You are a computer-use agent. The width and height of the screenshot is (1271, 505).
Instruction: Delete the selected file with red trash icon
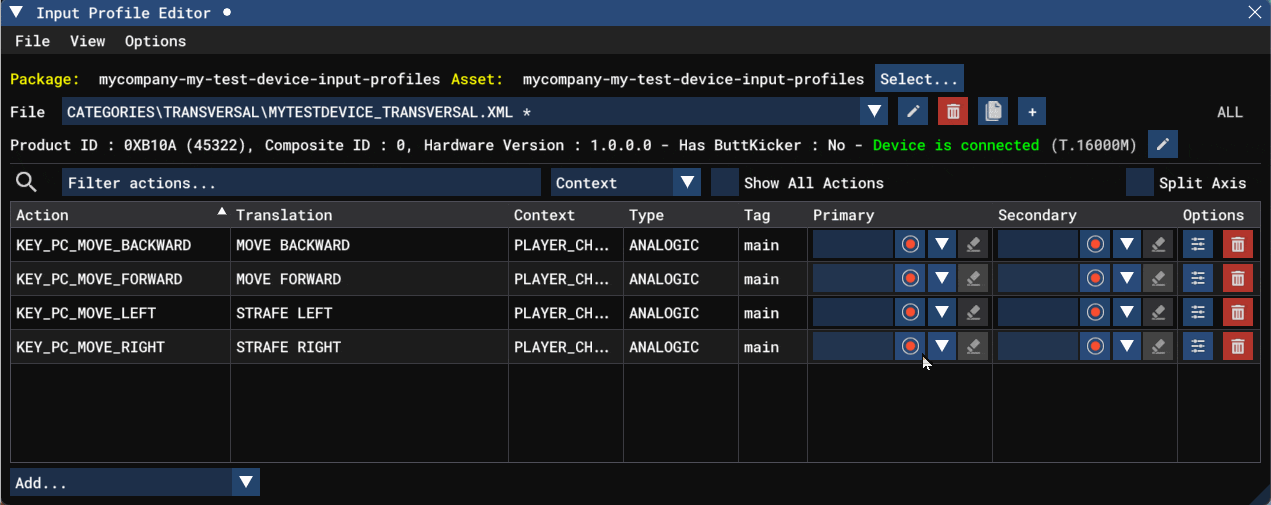tap(953, 111)
